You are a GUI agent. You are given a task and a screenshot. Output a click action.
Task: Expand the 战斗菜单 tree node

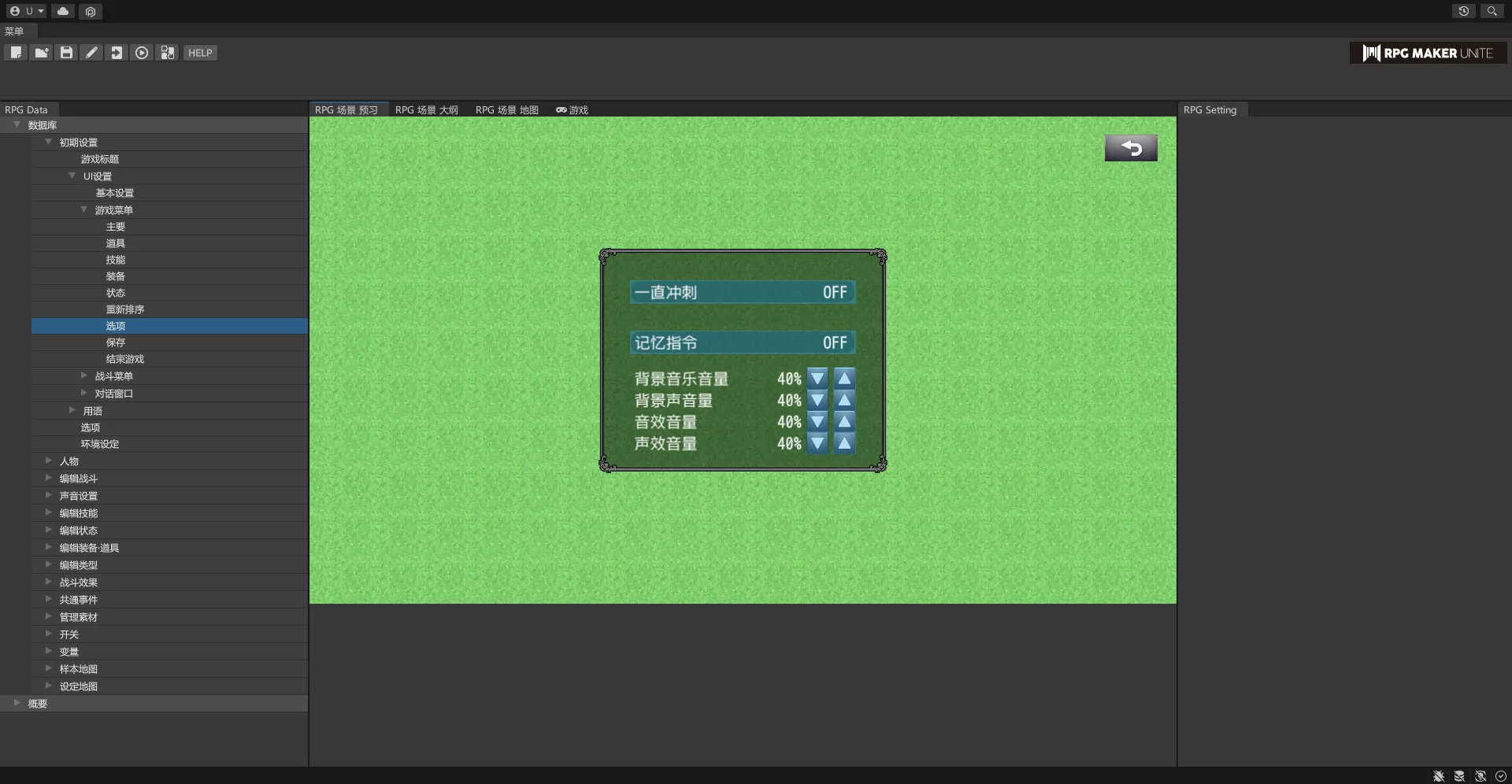[x=84, y=376]
